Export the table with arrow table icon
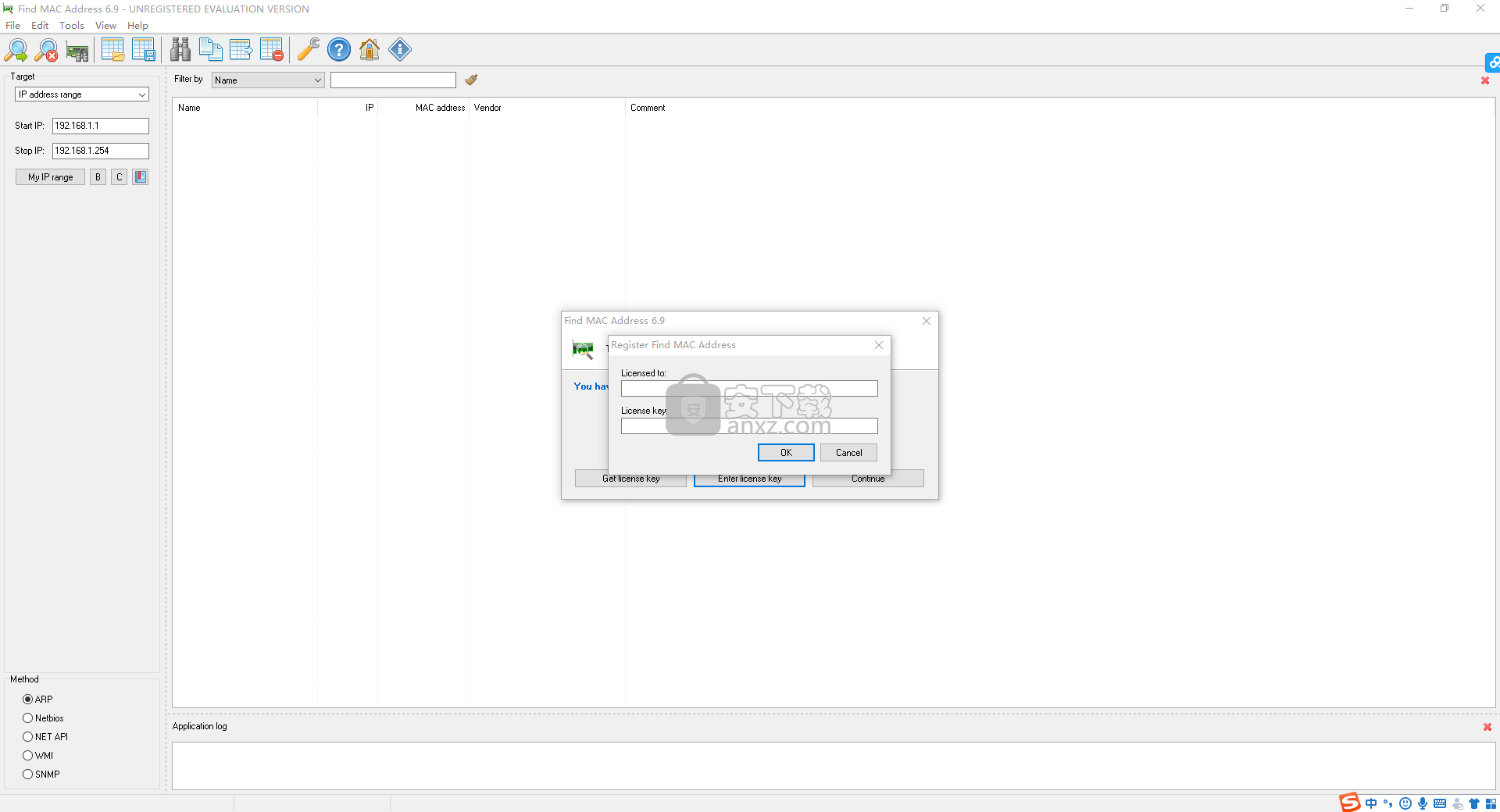Image resolution: width=1500 pixels, height=812 pixels. point(241,50)
